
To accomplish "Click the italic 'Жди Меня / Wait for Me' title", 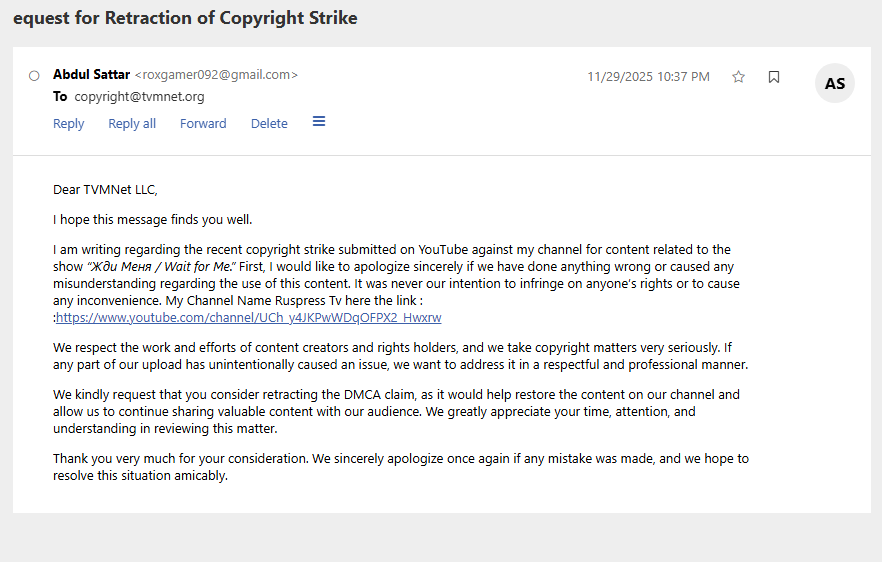I will tap(161, 267).
